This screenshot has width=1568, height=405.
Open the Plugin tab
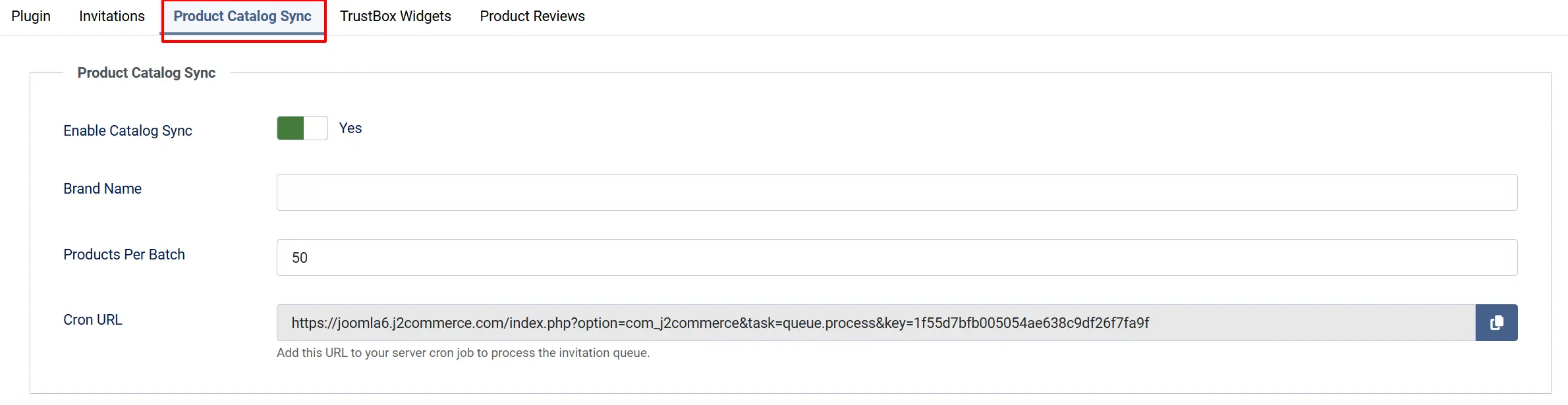point(31,16)
